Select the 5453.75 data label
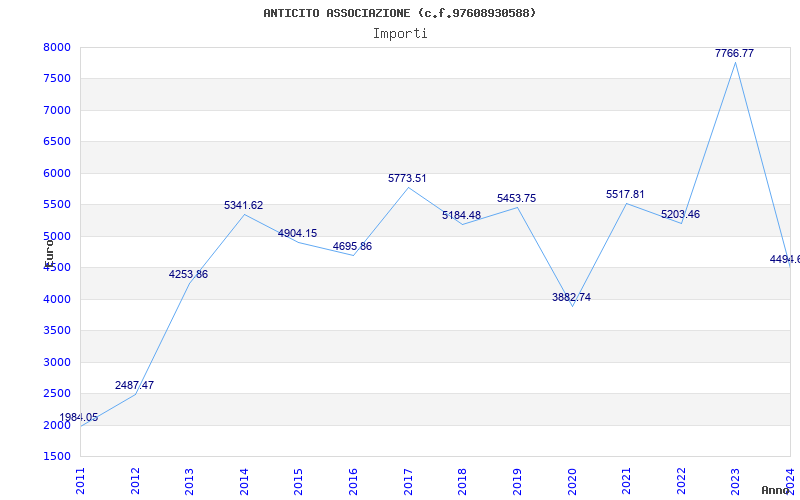The width and height of the screenshot is (800, 500). [516, 198]
